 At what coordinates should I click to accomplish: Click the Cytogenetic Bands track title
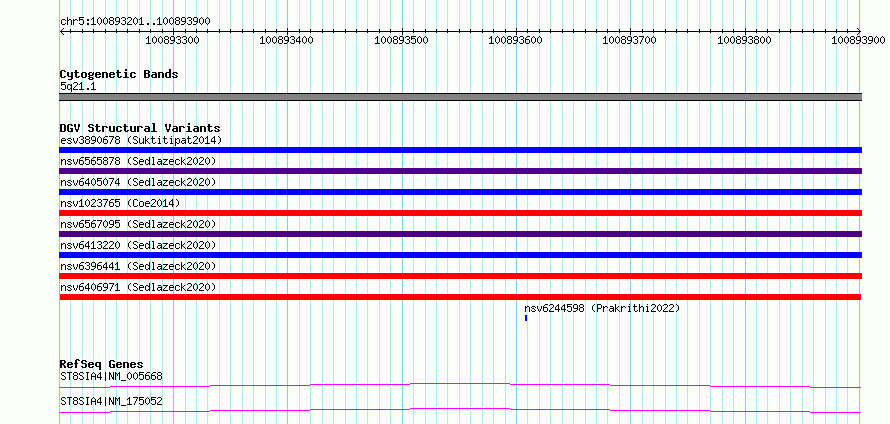(x=119, y=74)
